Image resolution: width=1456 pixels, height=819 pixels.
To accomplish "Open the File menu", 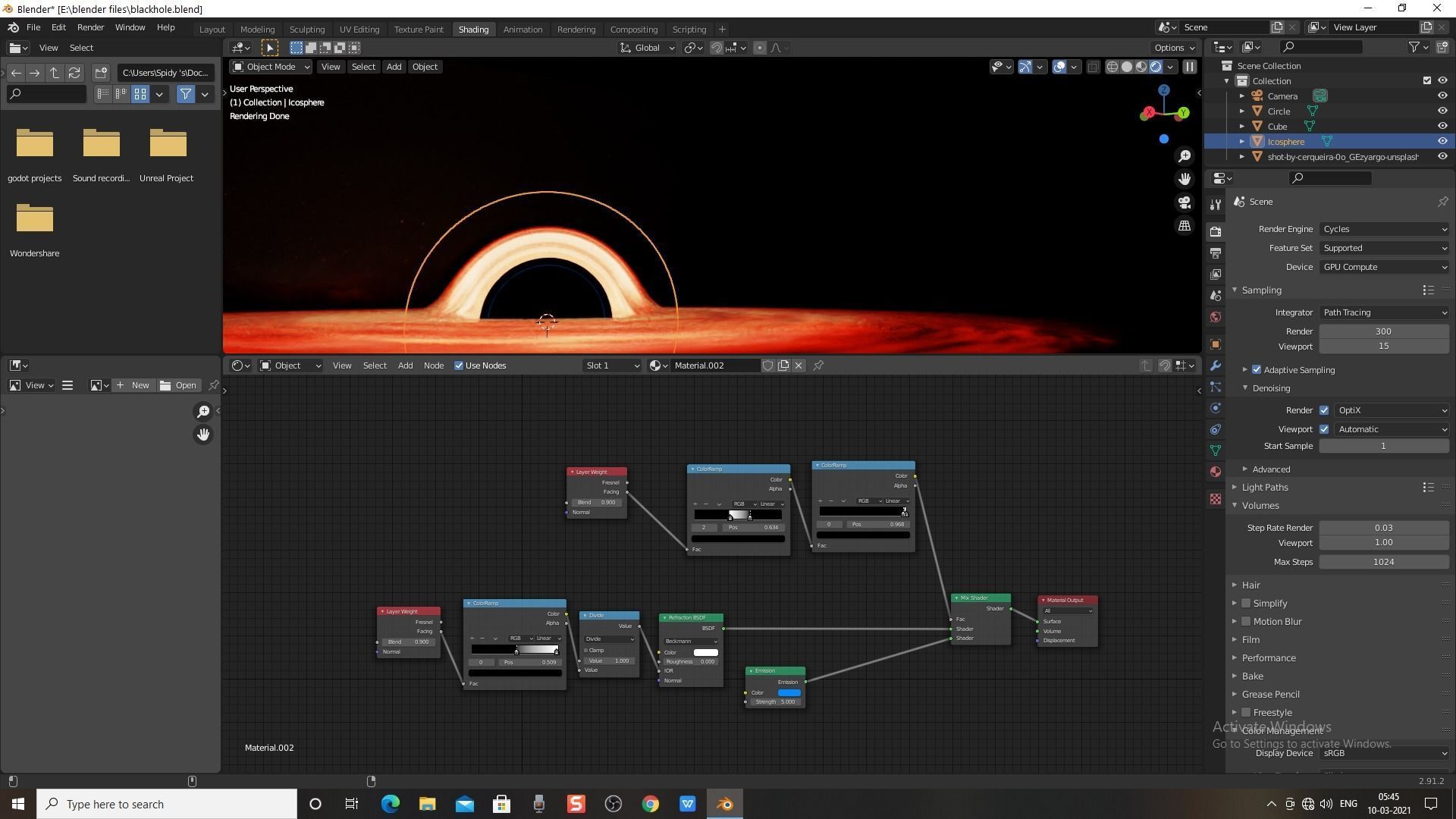I will pos(33,27).
